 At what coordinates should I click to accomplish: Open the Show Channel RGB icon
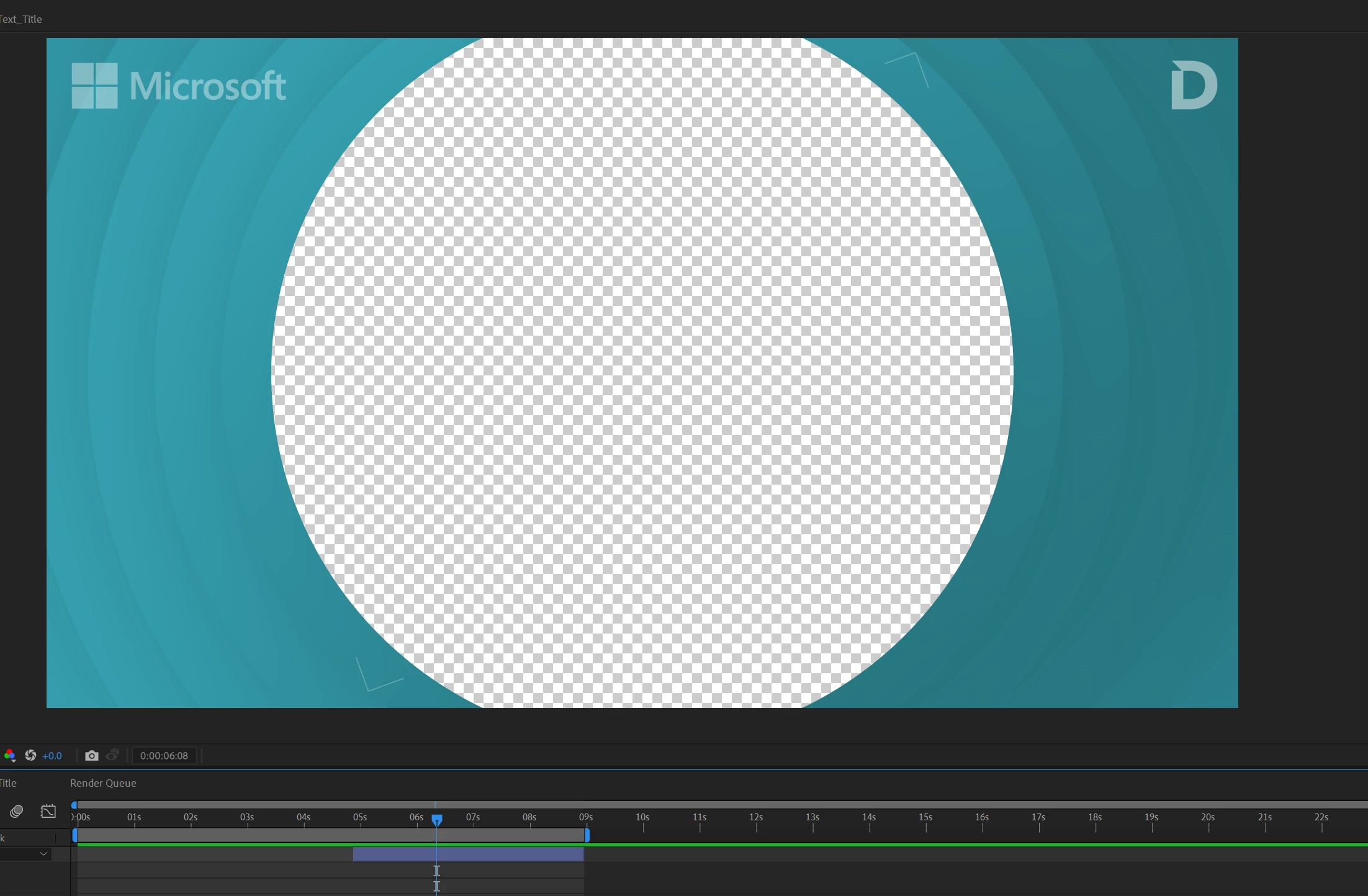tap(9, 755)
